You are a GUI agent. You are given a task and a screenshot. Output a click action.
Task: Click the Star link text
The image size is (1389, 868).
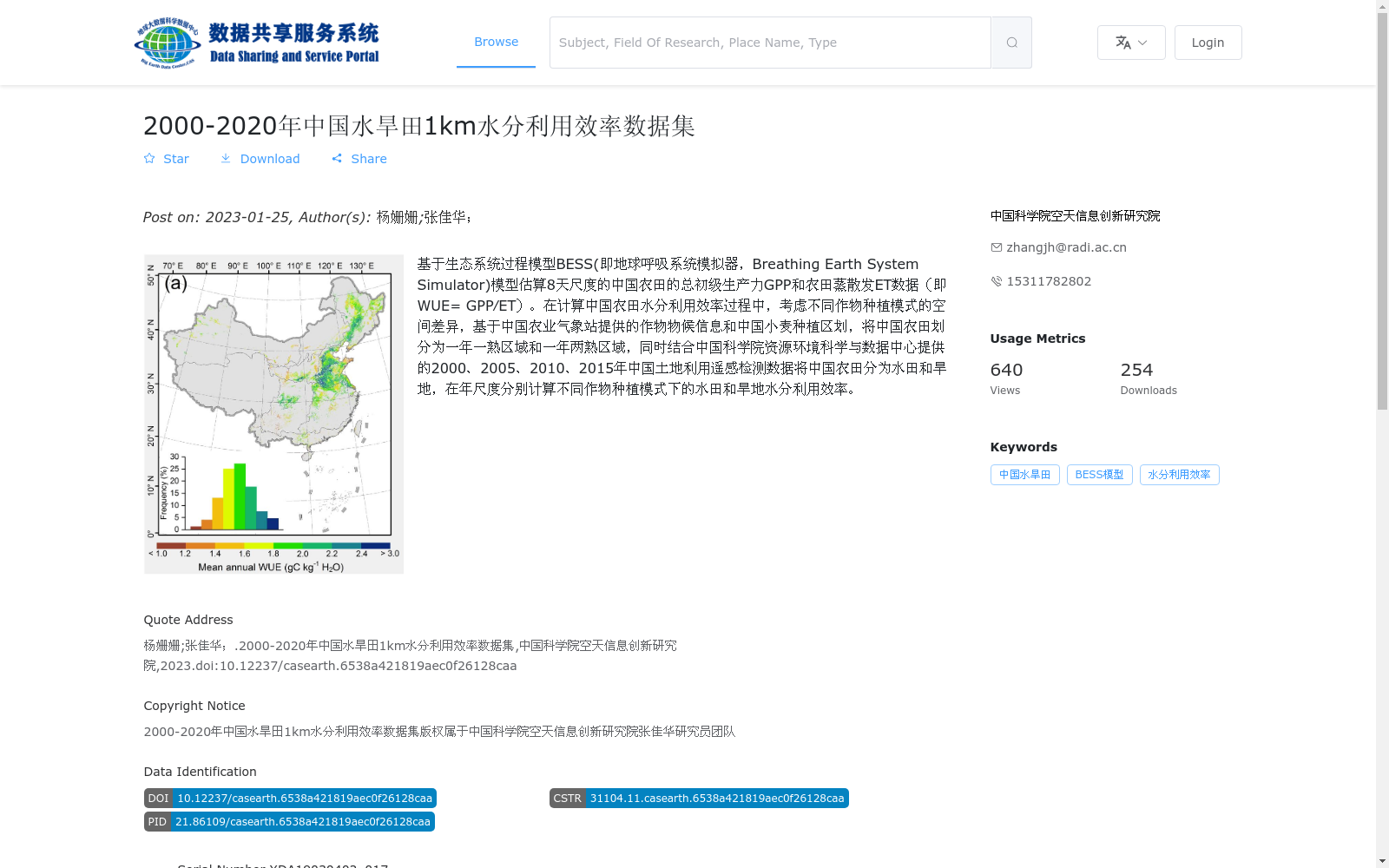click(176, 159)
